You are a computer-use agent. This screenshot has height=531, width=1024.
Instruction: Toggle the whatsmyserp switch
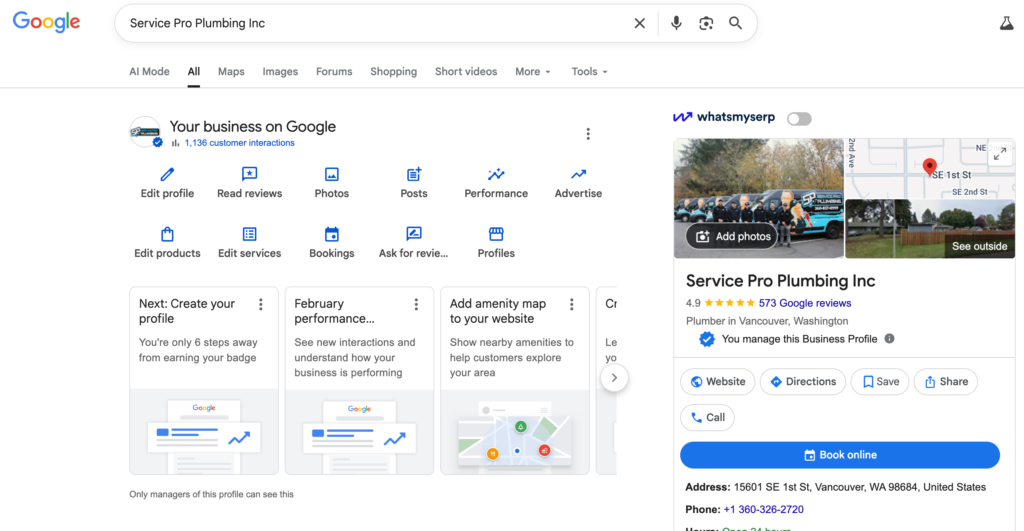click(799, 119)
